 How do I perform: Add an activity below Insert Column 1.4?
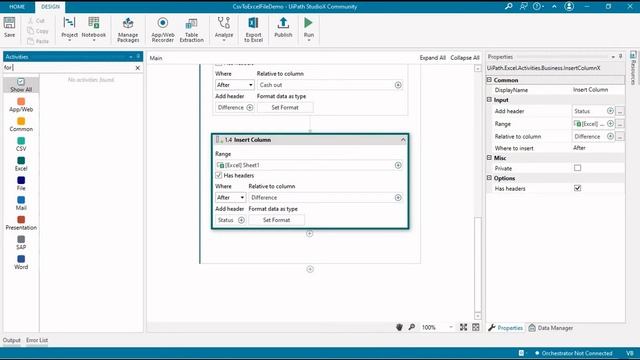(309, 234)
